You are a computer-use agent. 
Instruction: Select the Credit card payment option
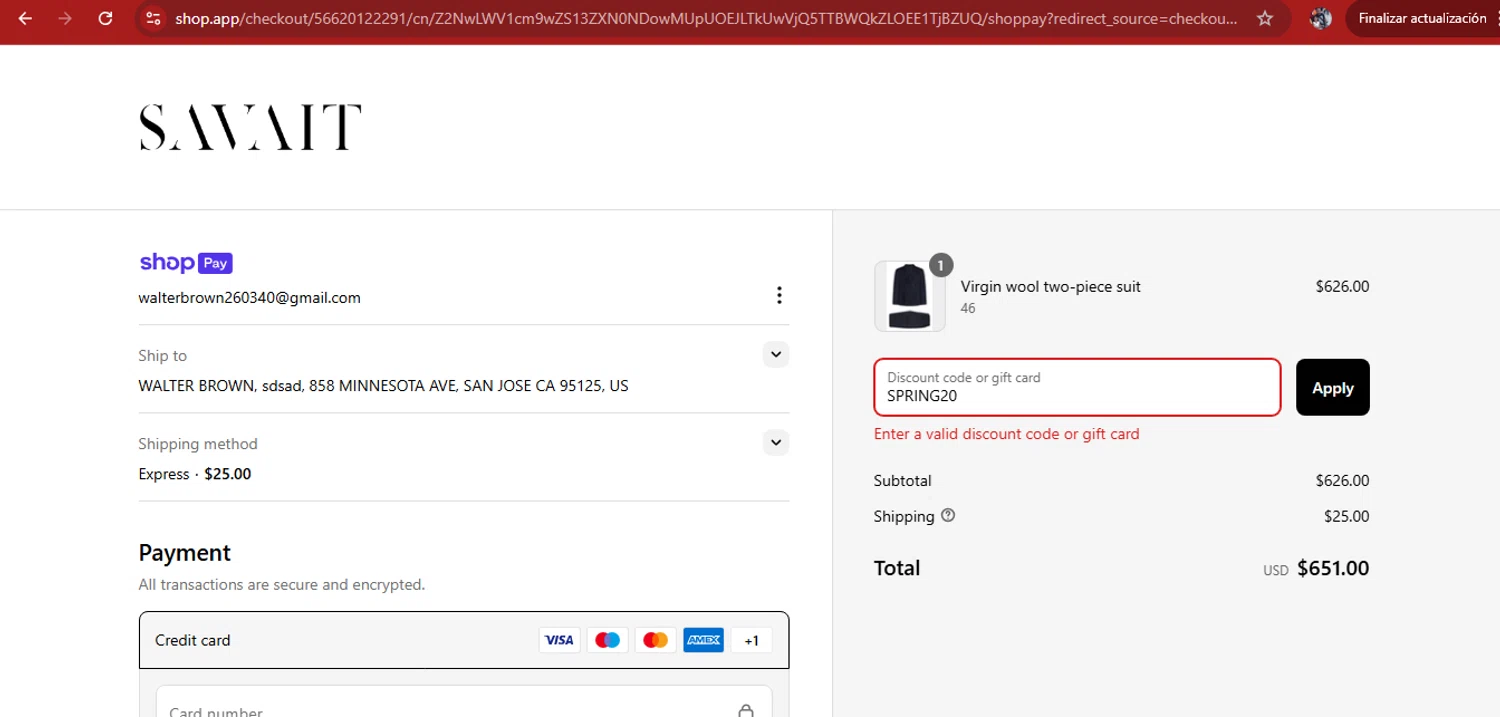pos(464,640)
